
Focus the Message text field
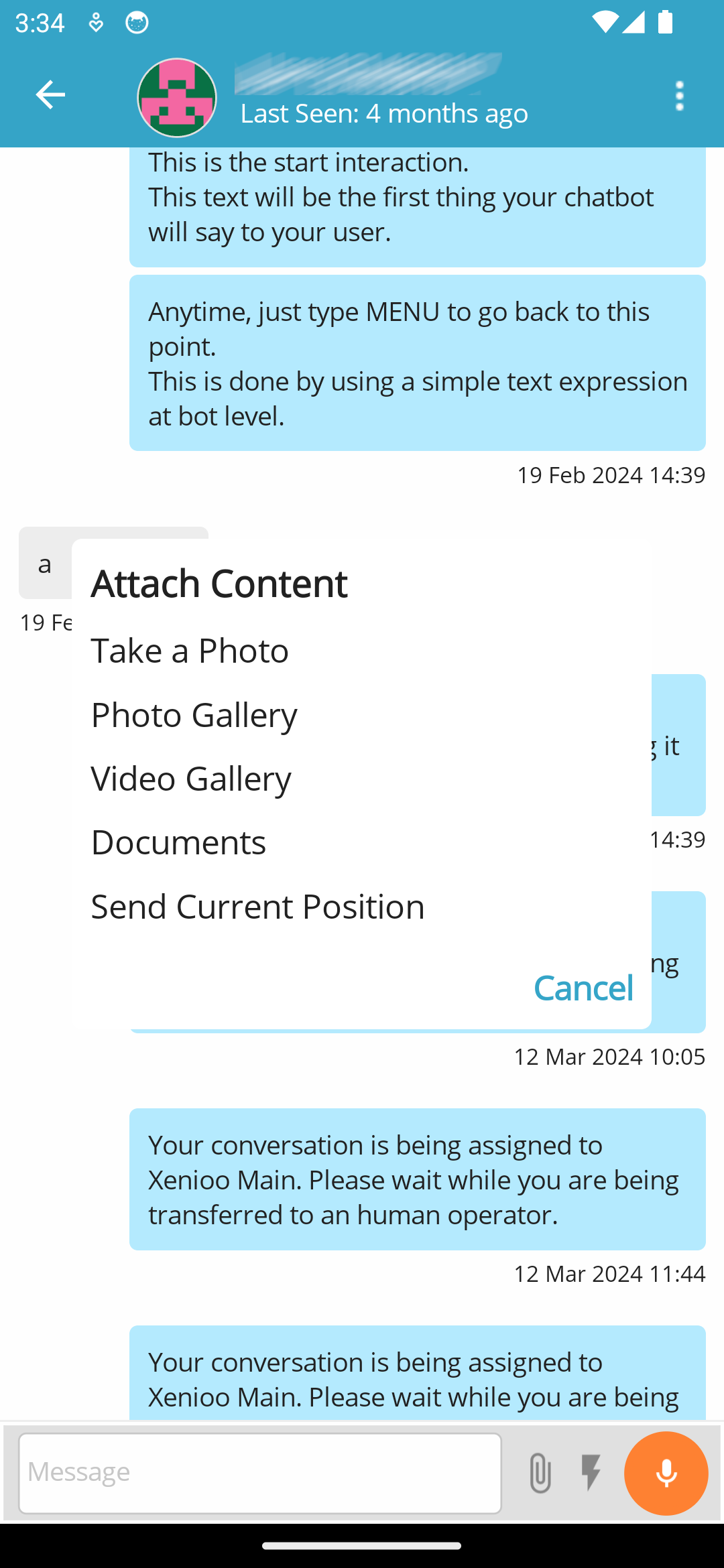pos(259,1473)
